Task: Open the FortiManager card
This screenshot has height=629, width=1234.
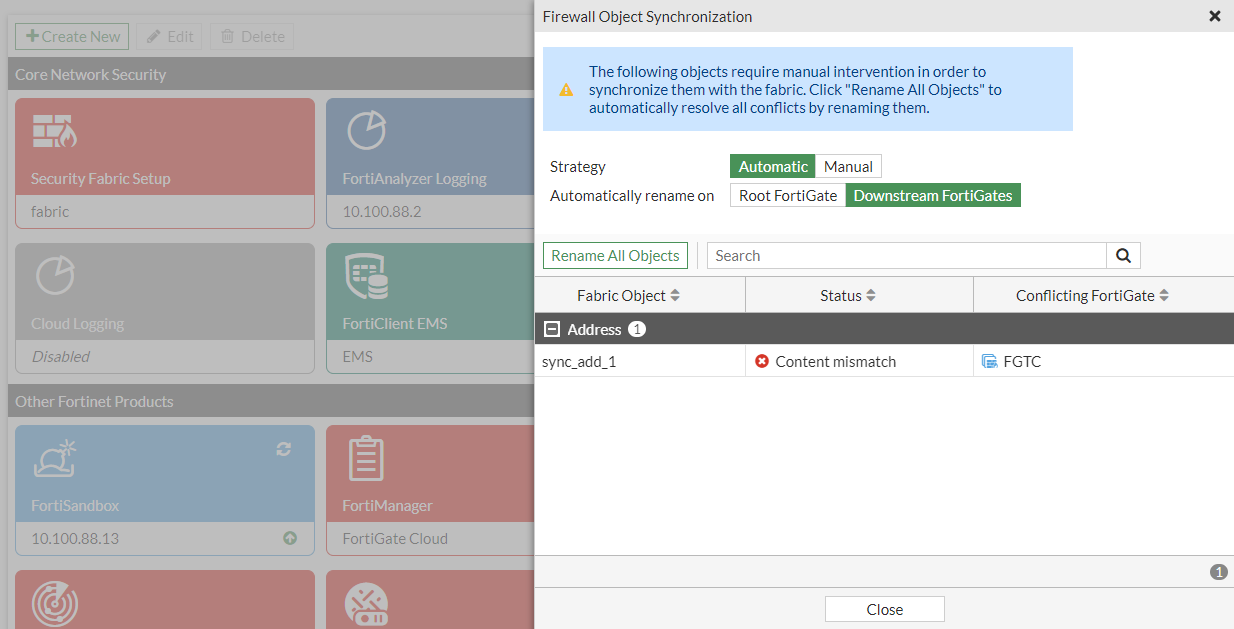Action: click(431, 490)
